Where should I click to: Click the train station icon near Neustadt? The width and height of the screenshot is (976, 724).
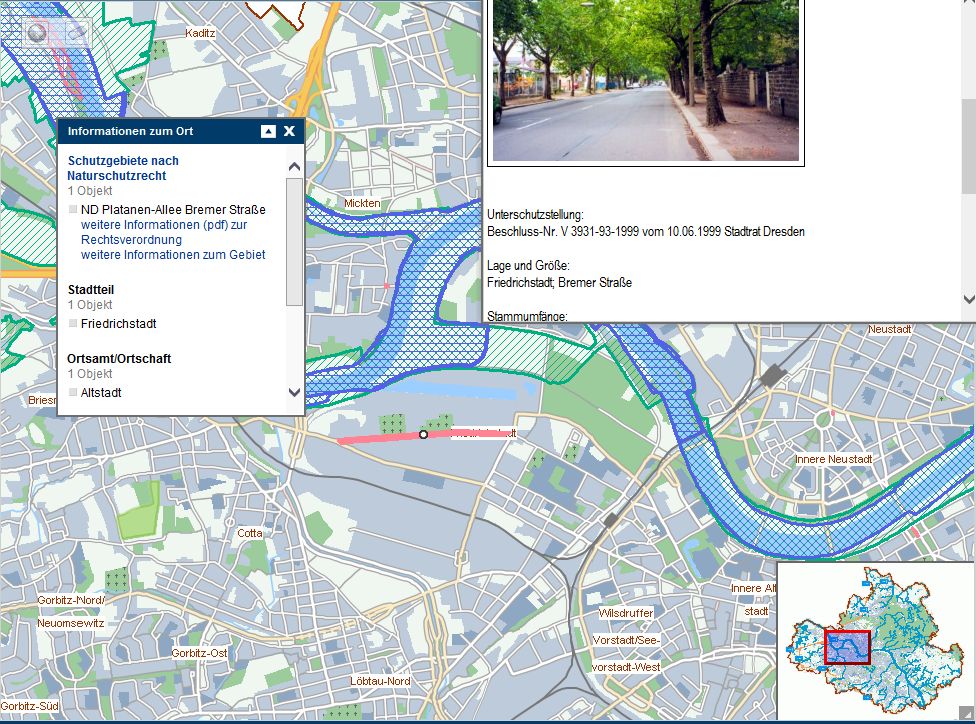coord(771,375)
